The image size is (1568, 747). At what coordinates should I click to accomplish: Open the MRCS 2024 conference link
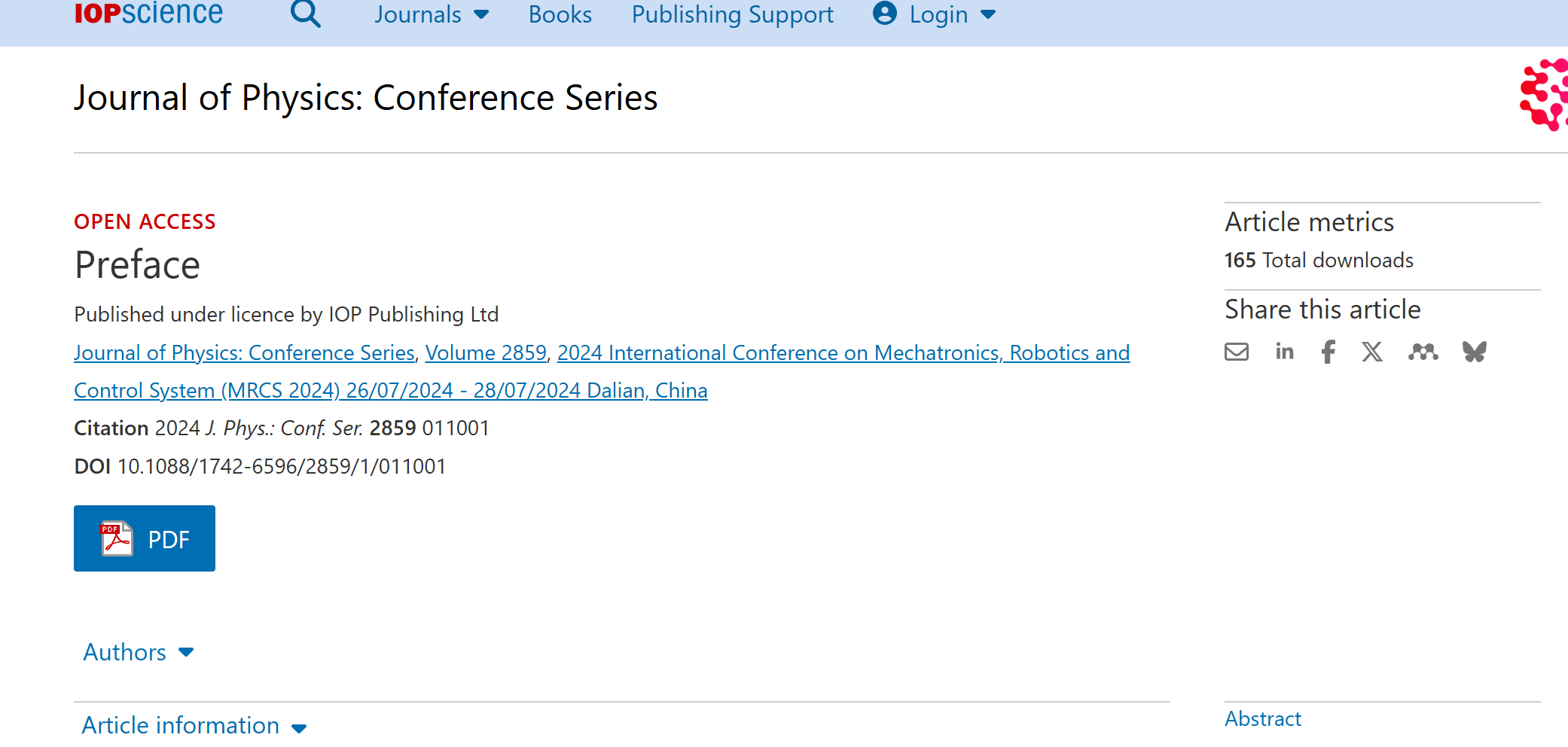[x=602, y=371]
